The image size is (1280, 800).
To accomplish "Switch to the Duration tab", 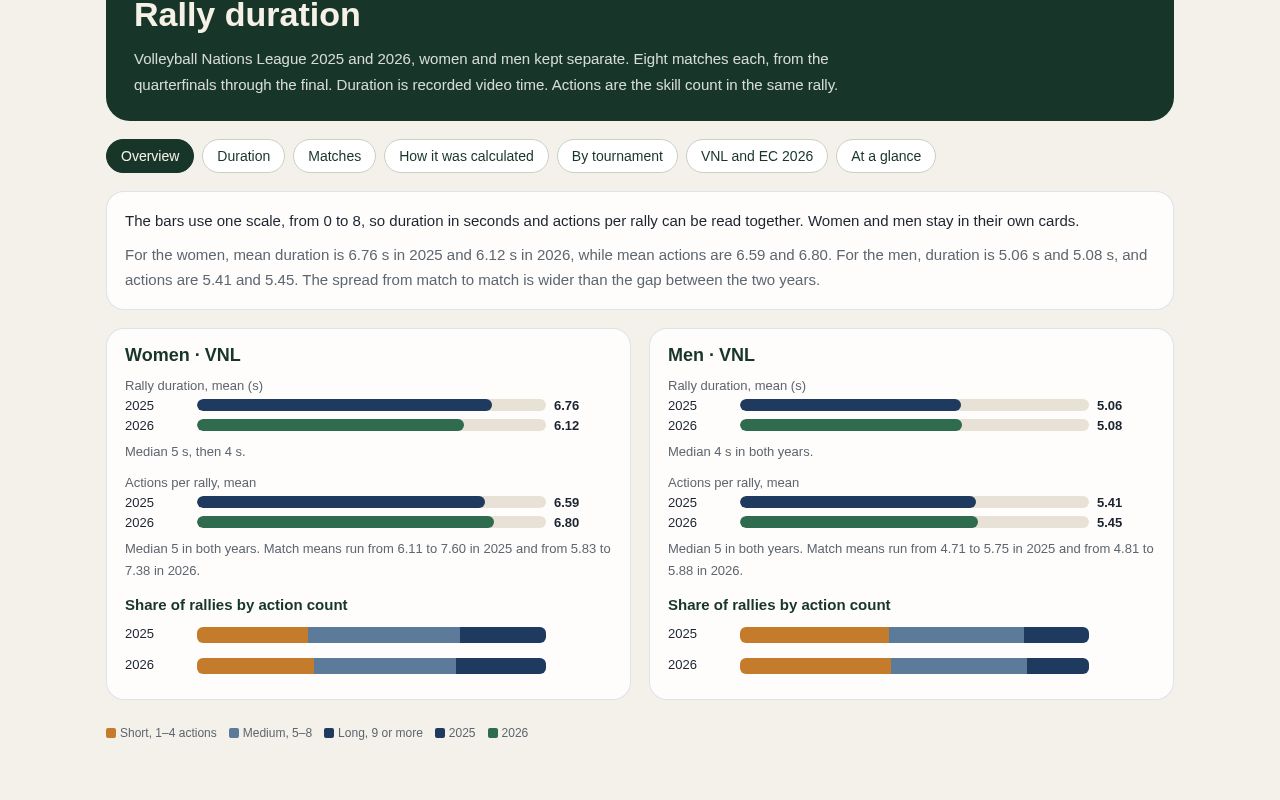I will tap(243, 156).
